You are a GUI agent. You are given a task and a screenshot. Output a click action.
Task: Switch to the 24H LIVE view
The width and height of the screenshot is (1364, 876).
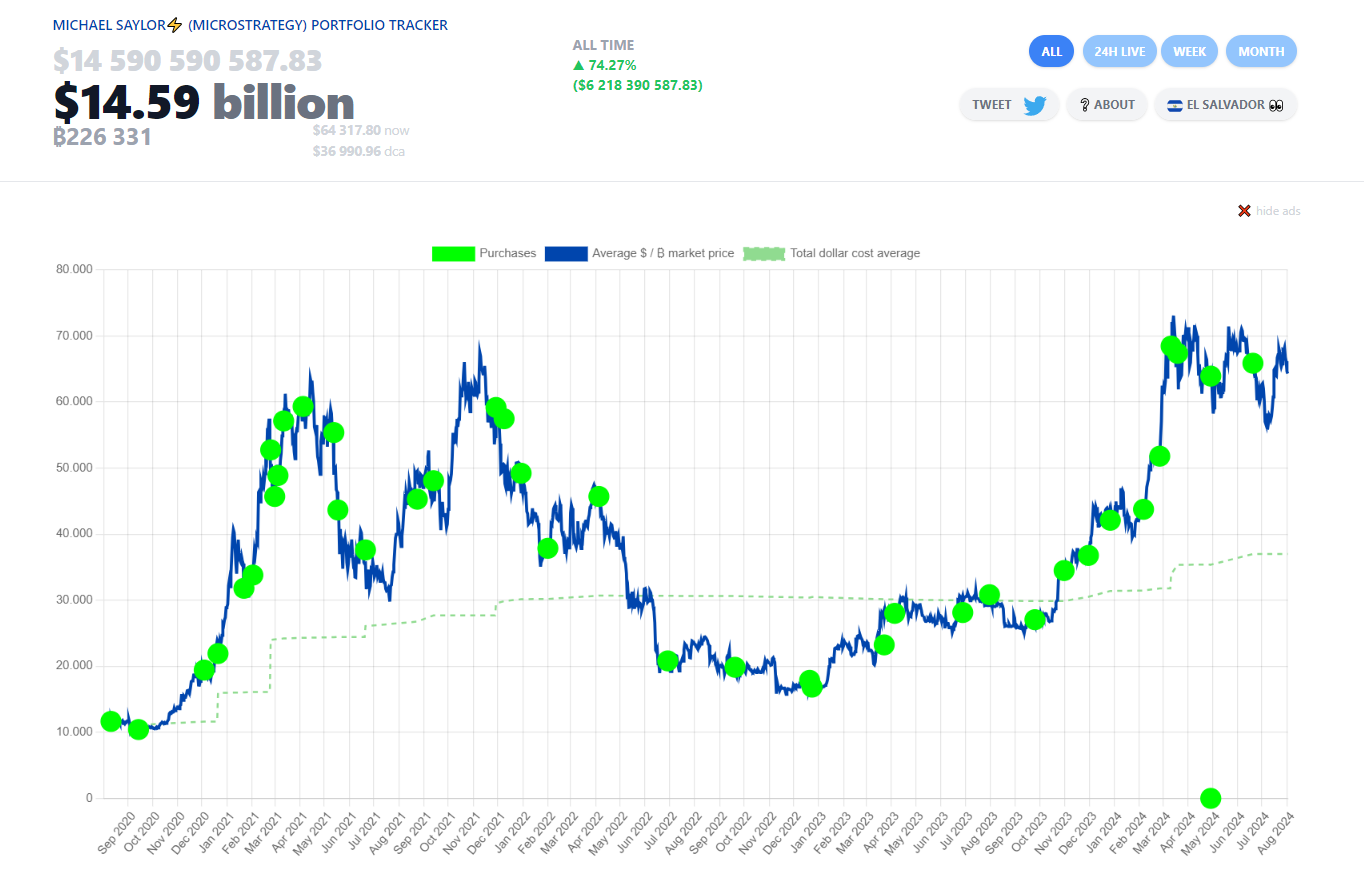[x=1119, y=51]
